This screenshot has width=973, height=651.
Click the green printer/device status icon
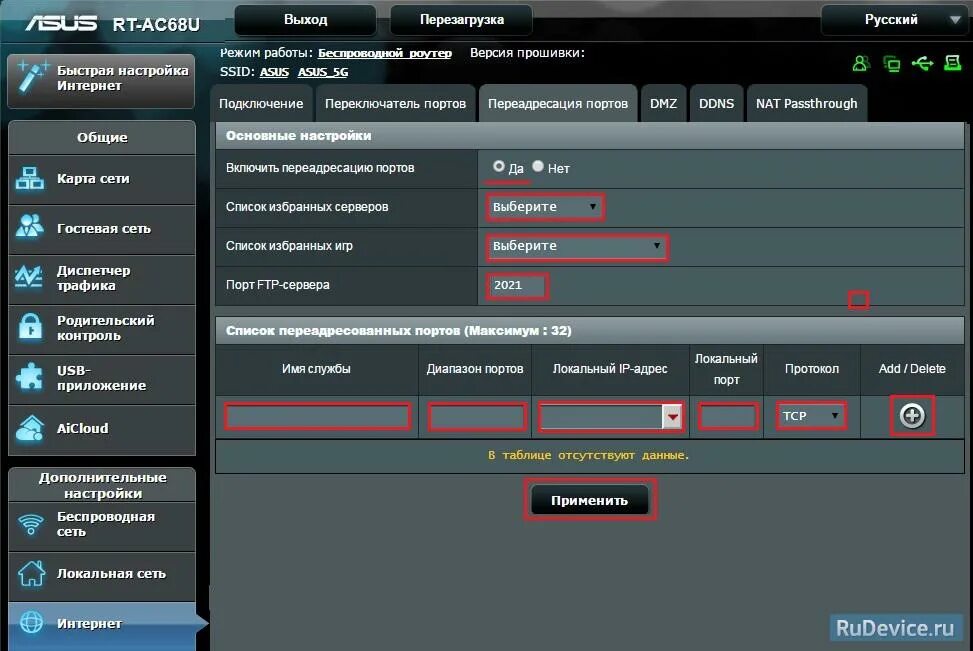pos(953,63)
